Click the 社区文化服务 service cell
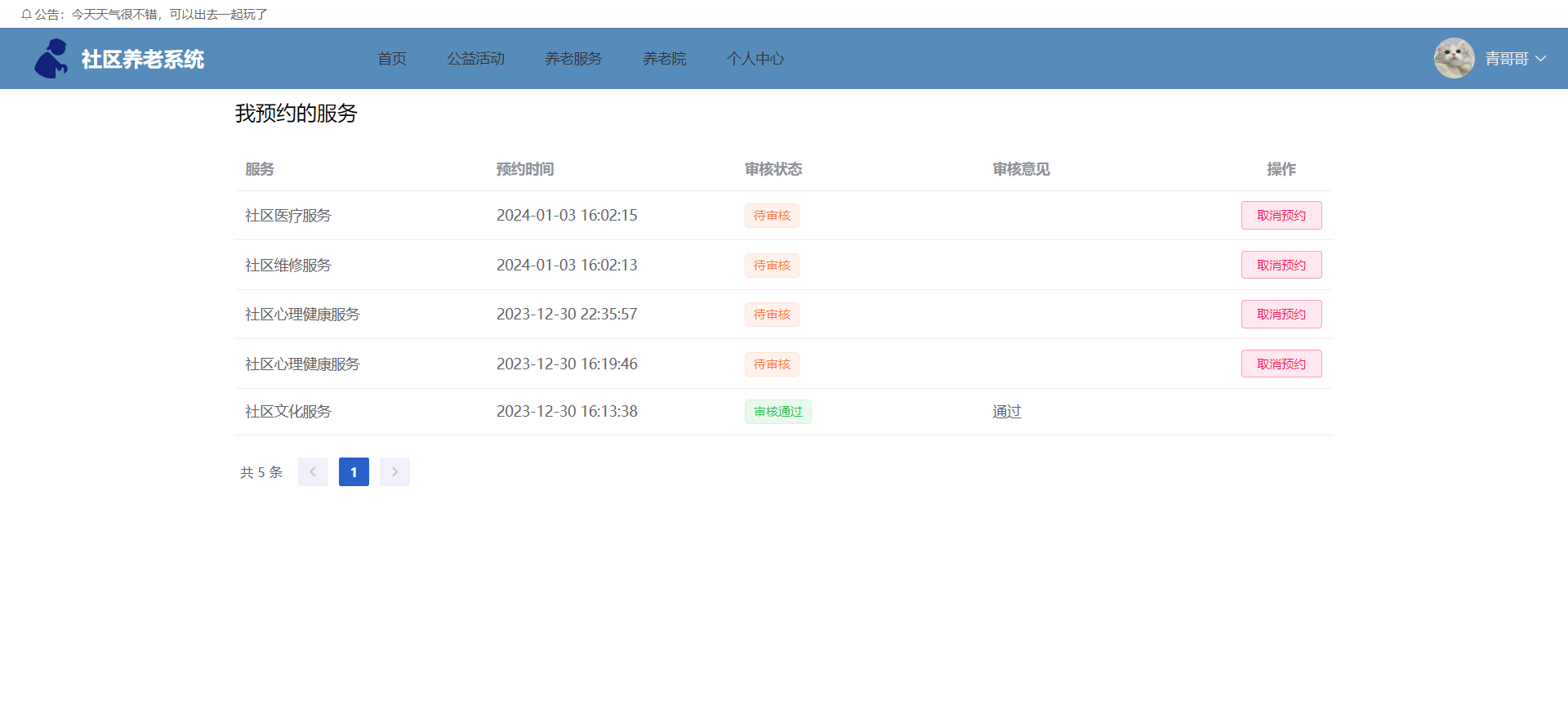Viewport: 1568px width, 719px height. click(288, 412)
